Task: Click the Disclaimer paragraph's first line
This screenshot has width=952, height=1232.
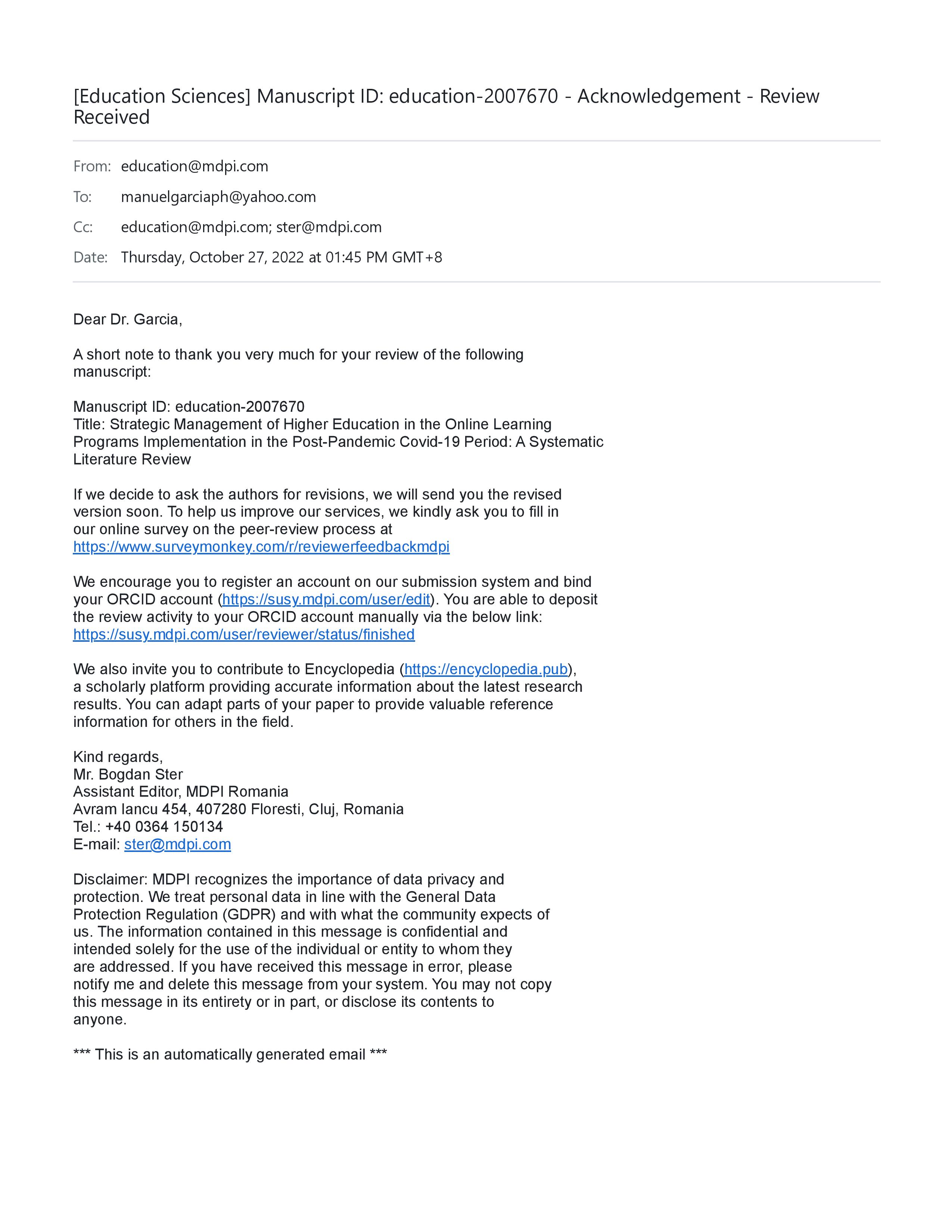Action: [289, 880]
